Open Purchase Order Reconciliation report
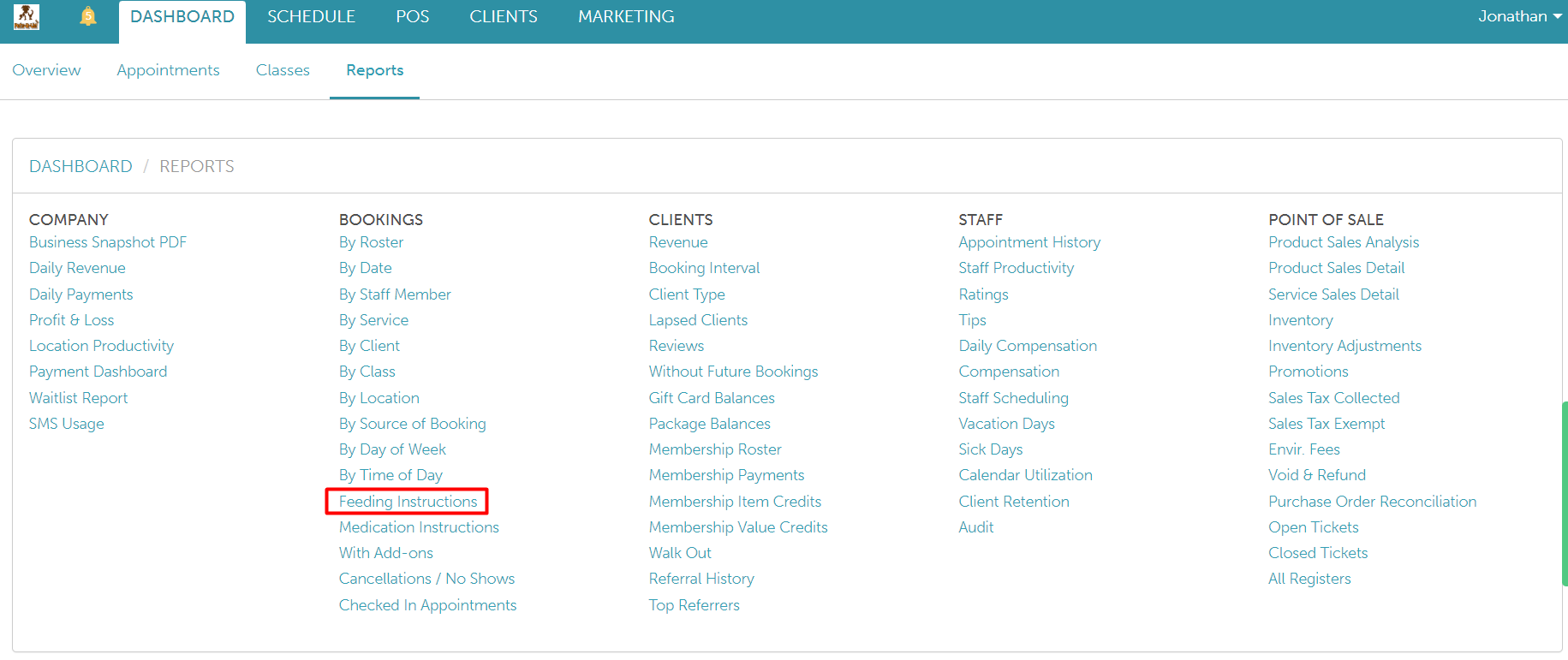The height and width of the screenshot is (660, 1568). pyautogui.click(x=1372, y=502)
